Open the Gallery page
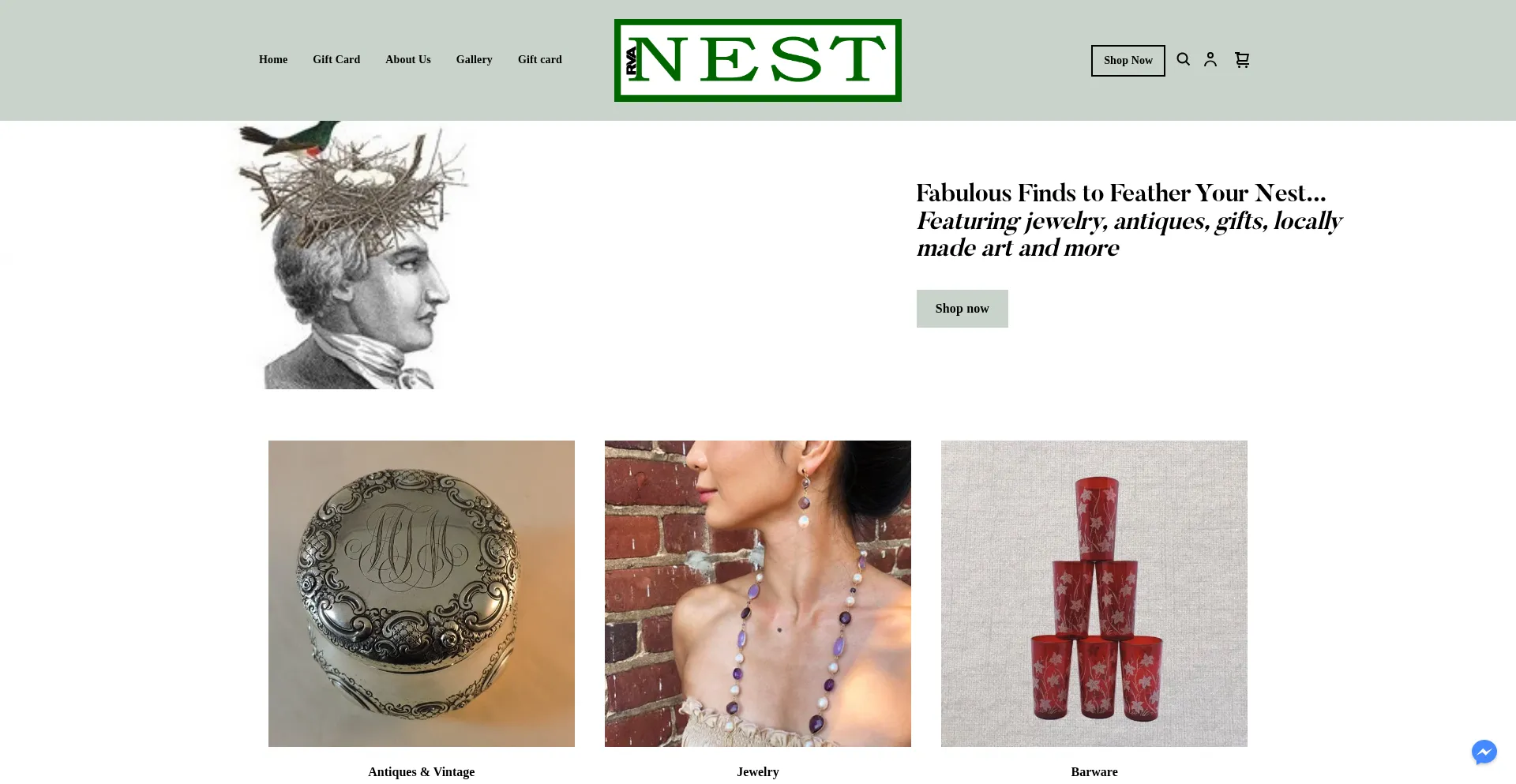Screen dimensions: 1516x784 pos(474,59)
